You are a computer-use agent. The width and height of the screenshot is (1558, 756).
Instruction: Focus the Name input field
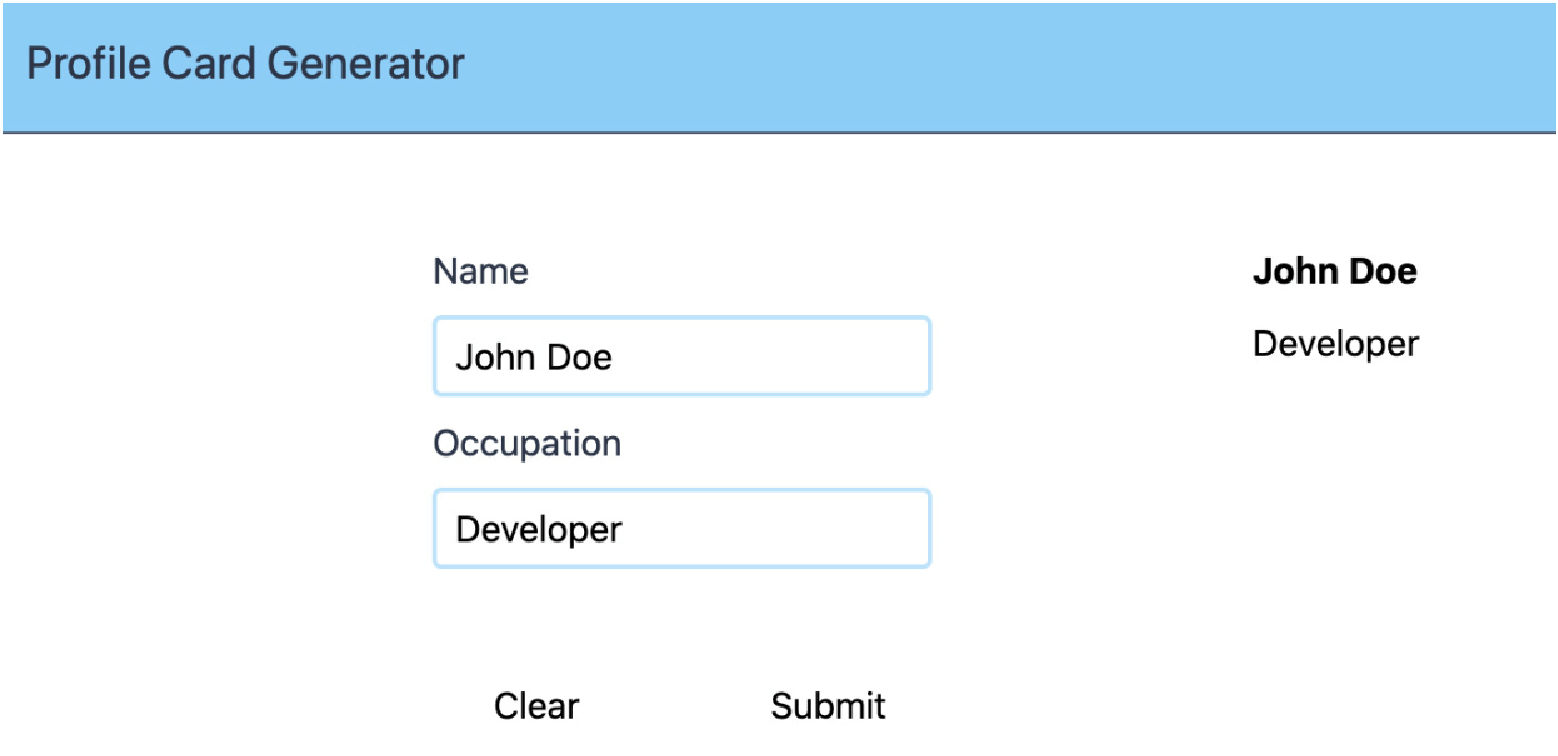[x=682, y=357]
